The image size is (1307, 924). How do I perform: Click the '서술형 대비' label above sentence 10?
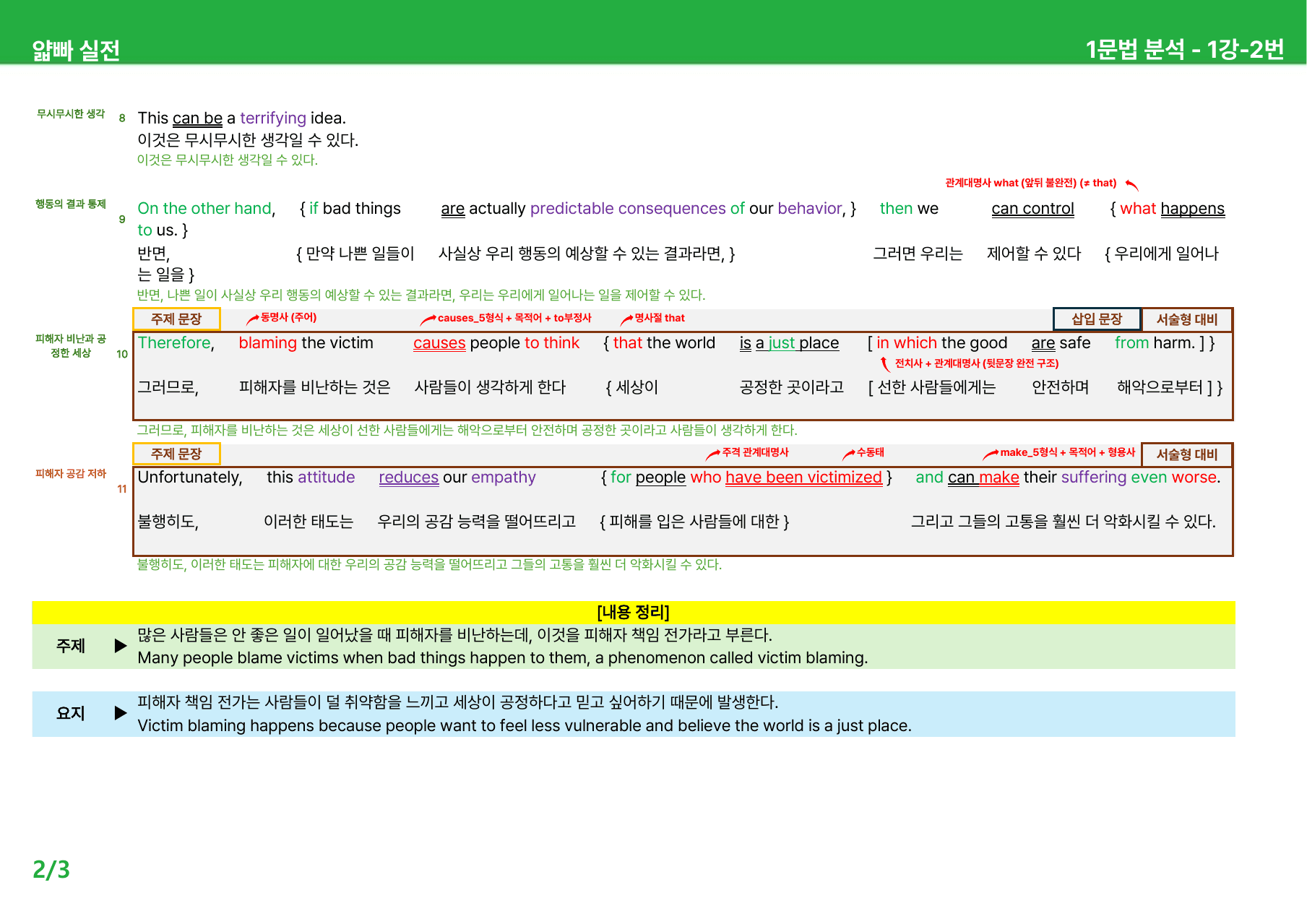pos(1187,319)
